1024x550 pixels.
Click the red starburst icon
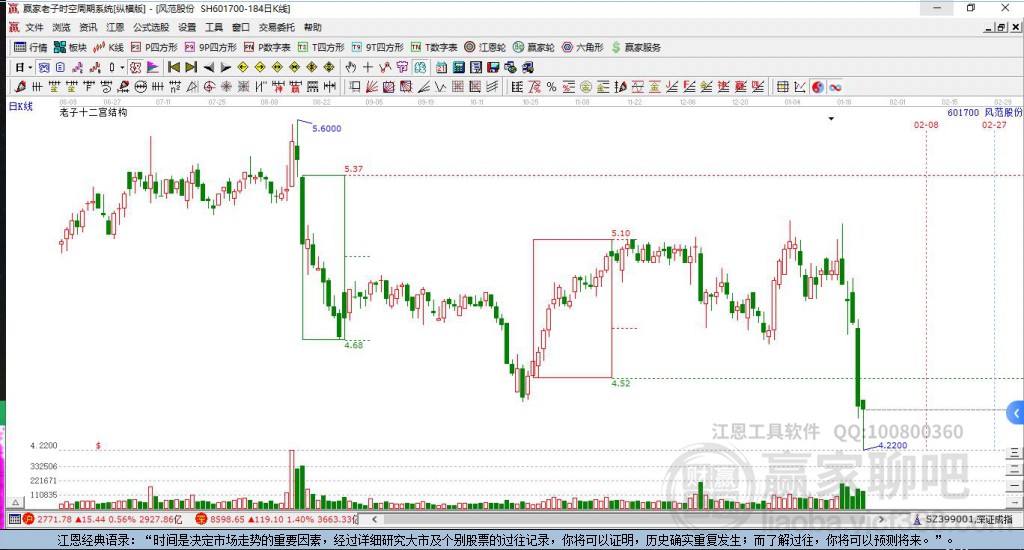pyautogui.click(x=226, y=87)
